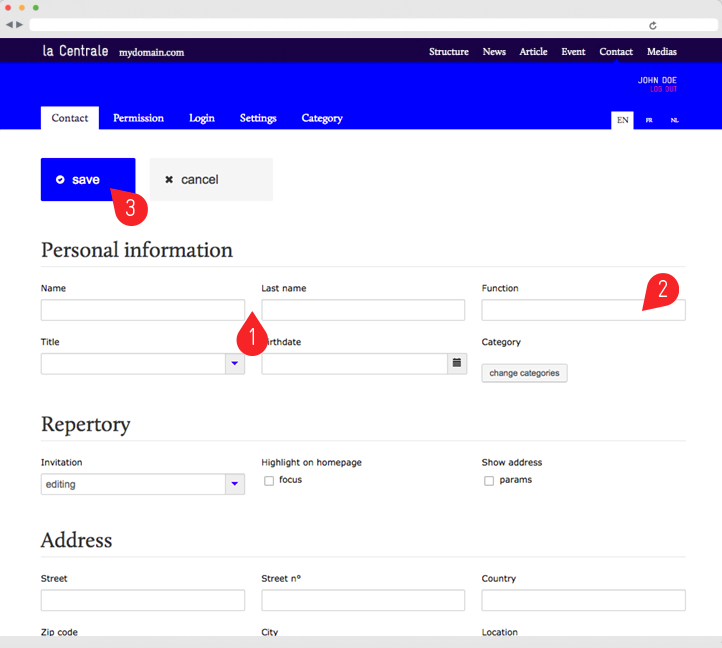
Task: Open the Birthdate calendar picker icon
Action: tap(457, 363)
